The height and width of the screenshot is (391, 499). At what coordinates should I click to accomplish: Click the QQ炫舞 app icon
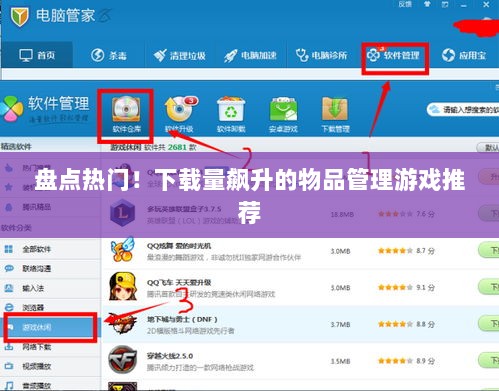click(122, 249)
